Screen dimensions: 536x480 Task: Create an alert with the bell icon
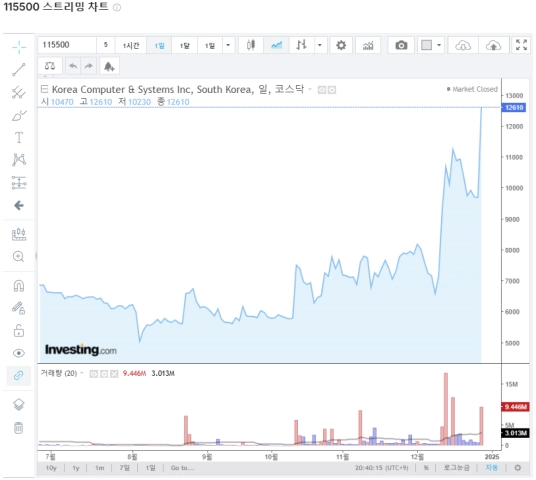(109, 66)
